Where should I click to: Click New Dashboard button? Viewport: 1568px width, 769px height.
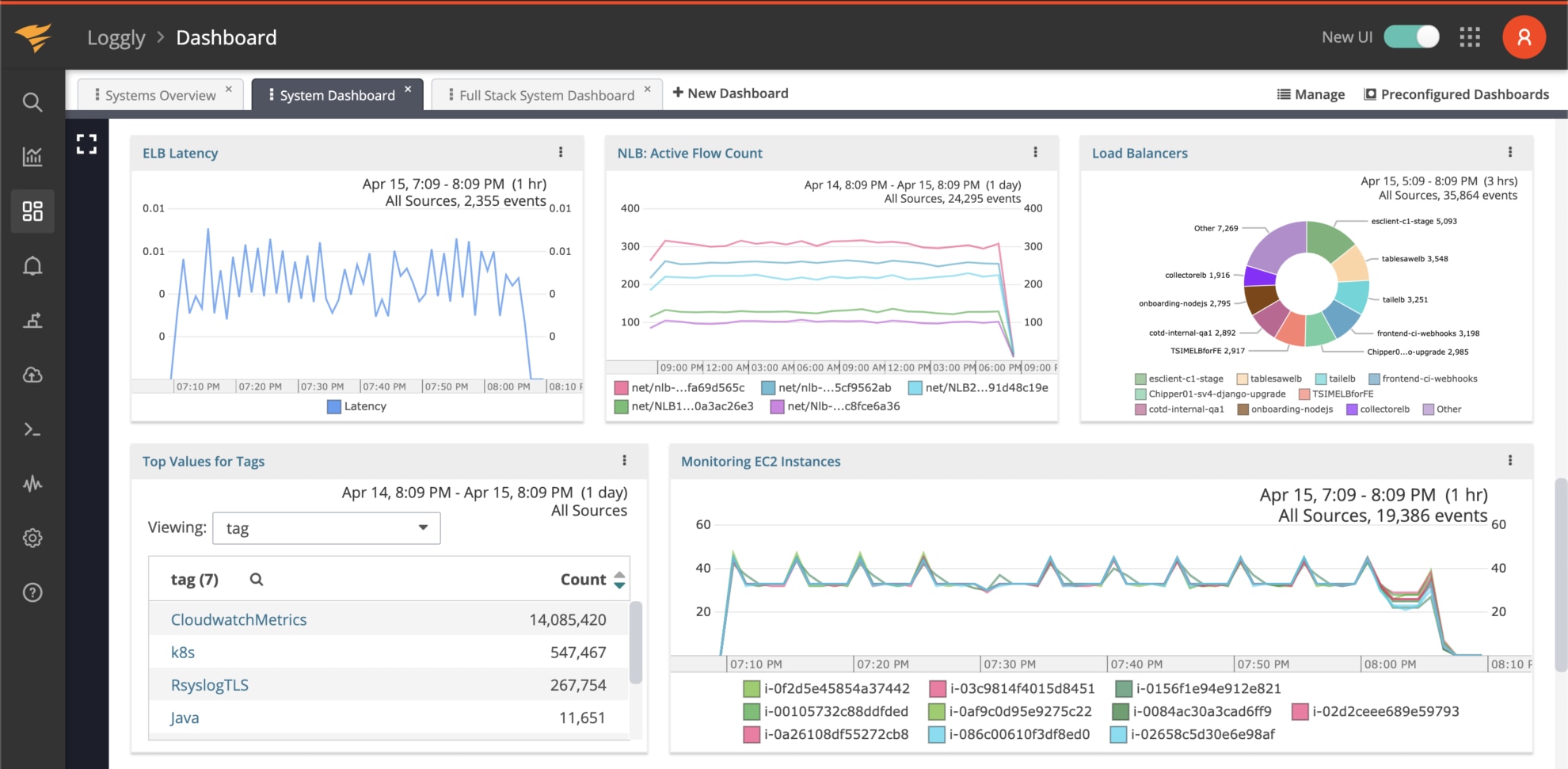(x=730, y=93)
